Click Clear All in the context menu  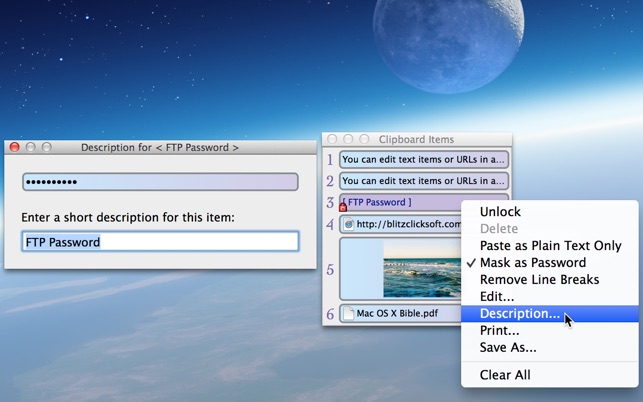point(505,375)
